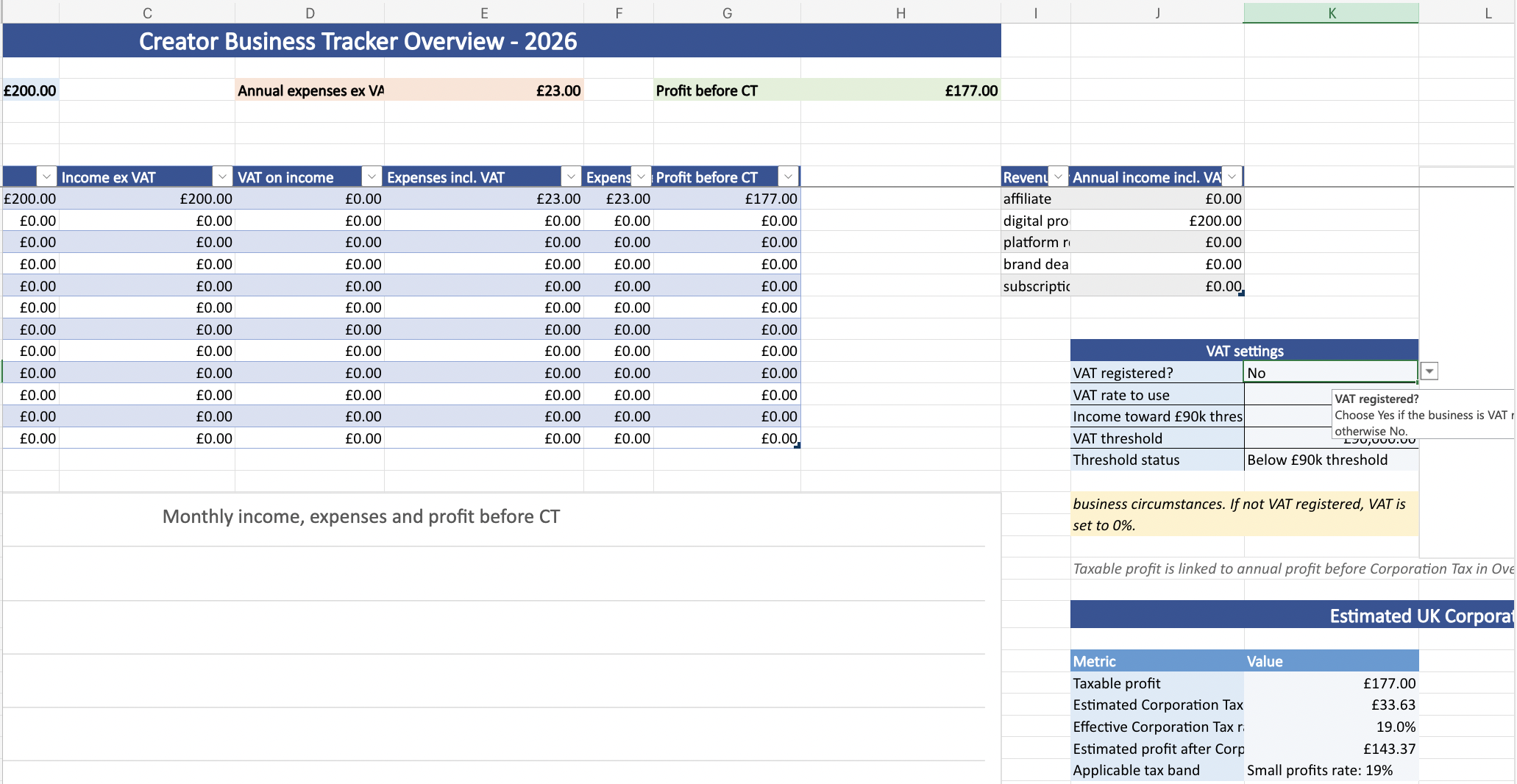Select column E header

(x=484, y=13)
